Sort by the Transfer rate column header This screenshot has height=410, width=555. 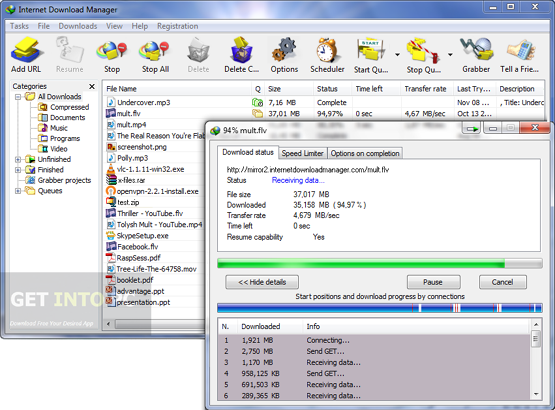tap(426, 89)
